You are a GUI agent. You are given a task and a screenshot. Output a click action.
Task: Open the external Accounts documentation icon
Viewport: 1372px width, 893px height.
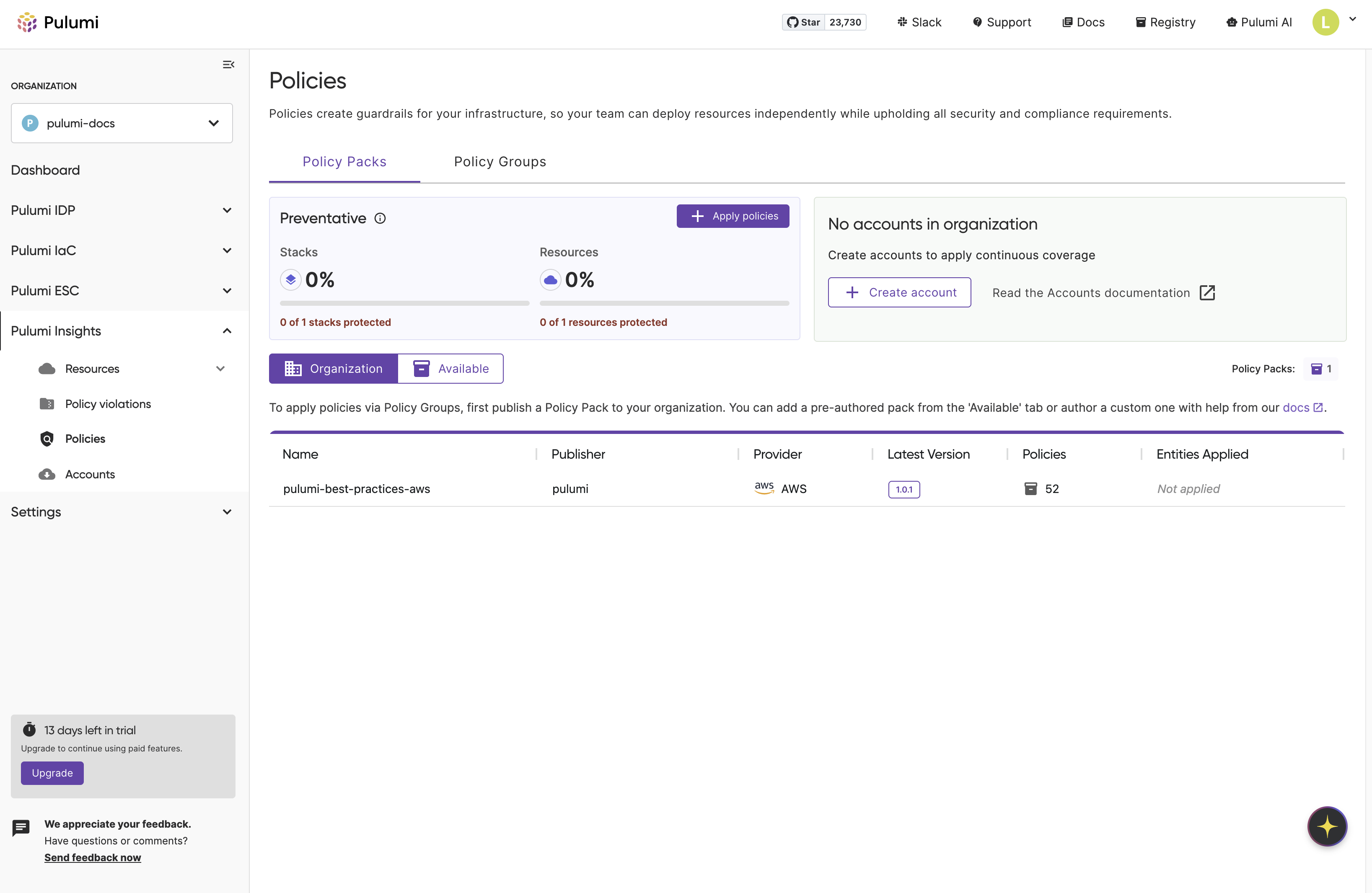point(1207,293)
